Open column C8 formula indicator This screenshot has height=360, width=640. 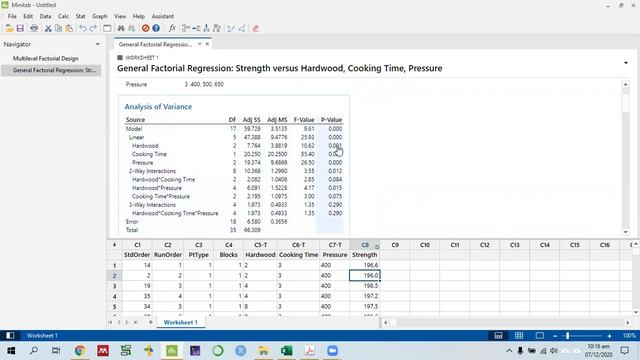pos(377,246)
